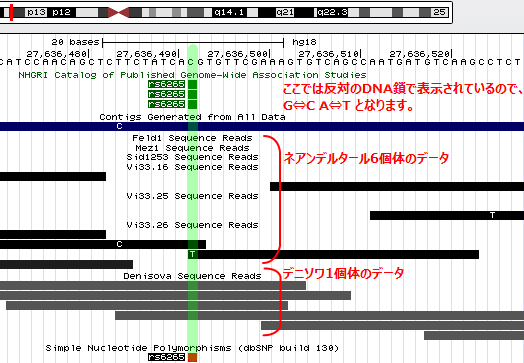Click the q21 band on the ideogram
This screenshot has height=363, width=524.
click(x=285, y=13)
